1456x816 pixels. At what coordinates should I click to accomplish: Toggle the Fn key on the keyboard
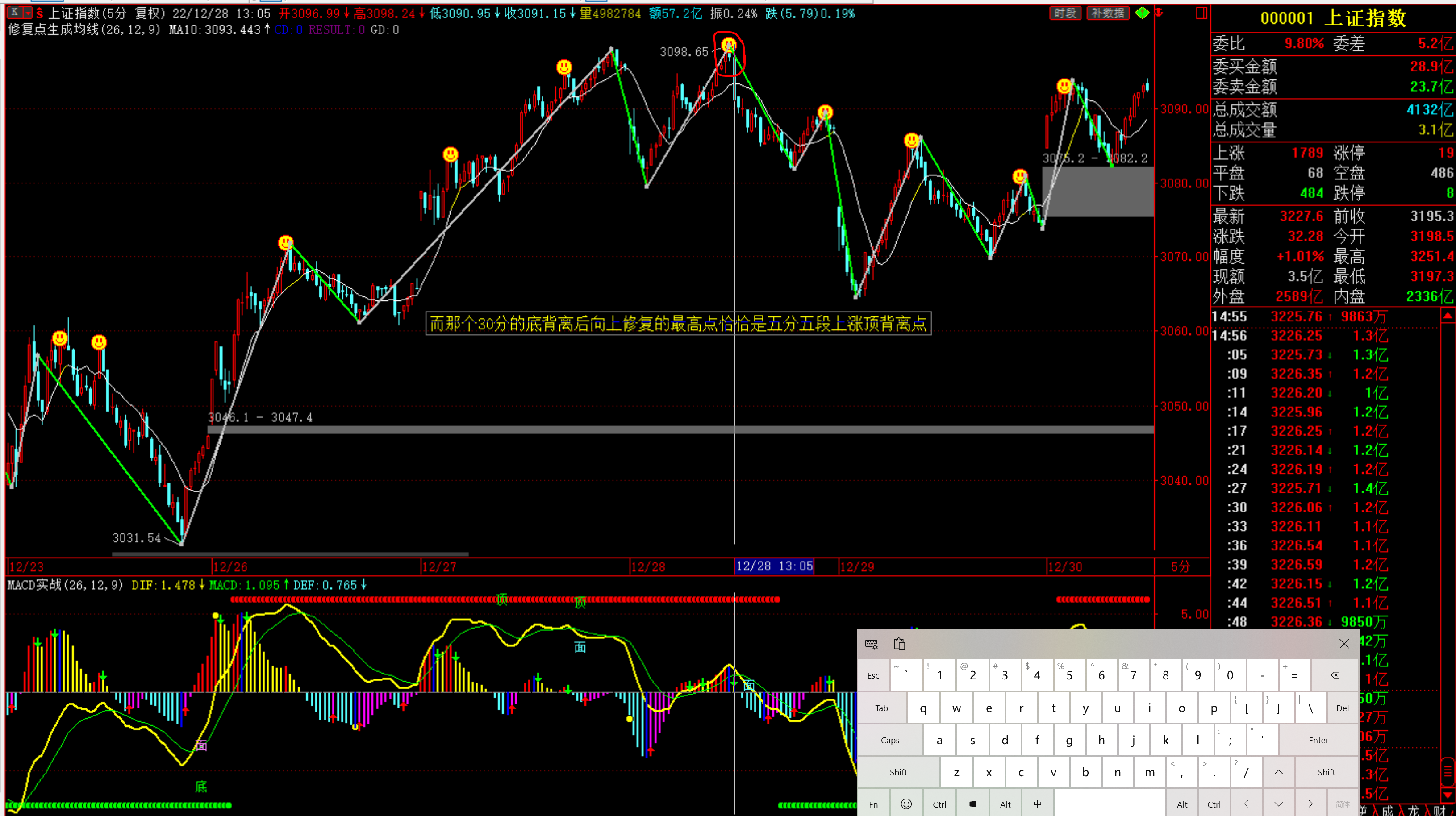(x=873, y=804)
